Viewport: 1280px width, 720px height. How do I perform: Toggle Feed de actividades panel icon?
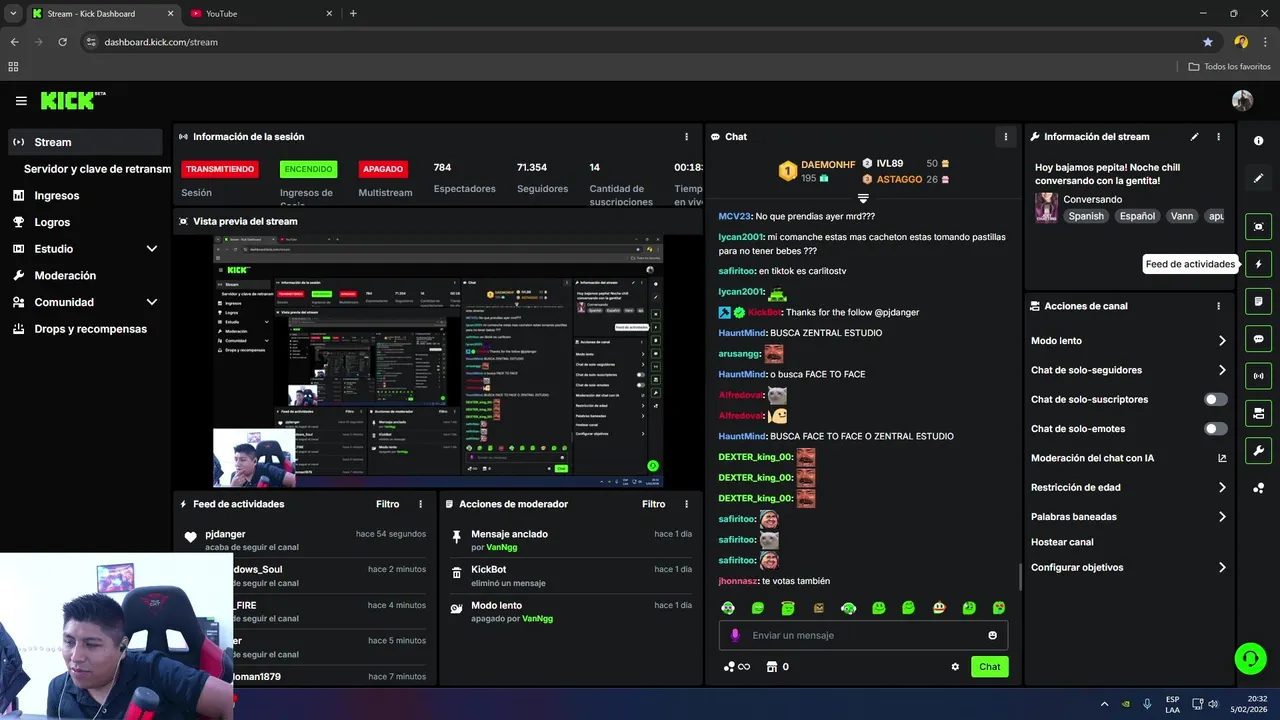[x=1259, y=264]
